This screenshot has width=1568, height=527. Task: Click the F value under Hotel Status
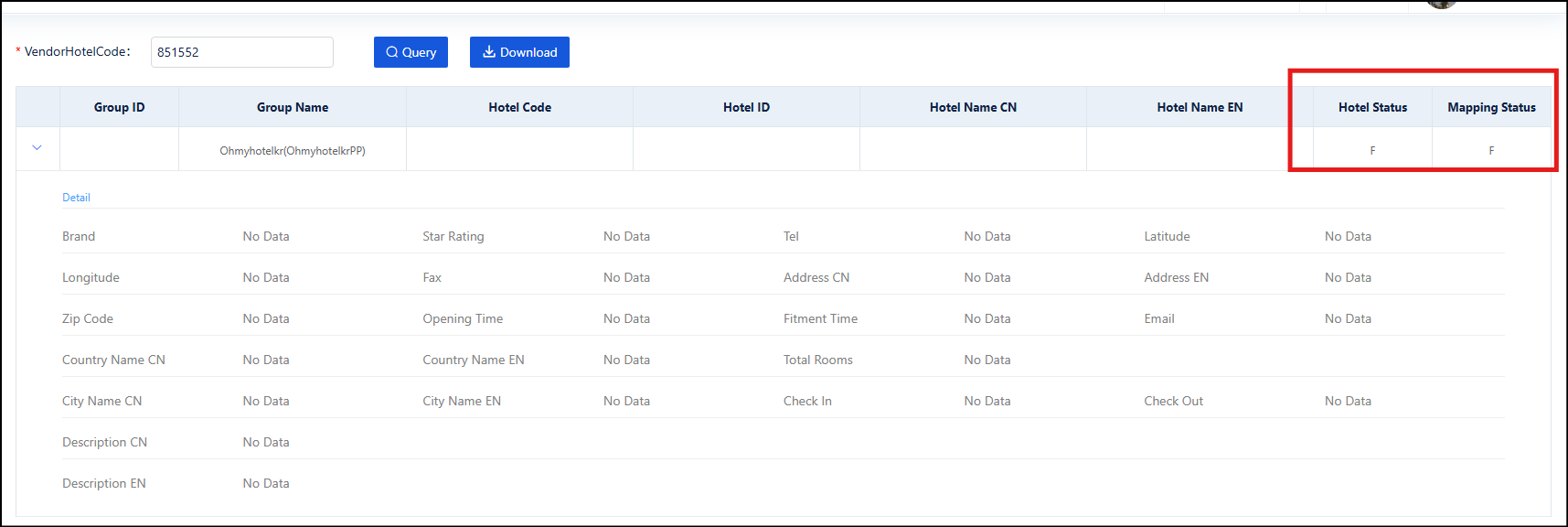click(x=1372, y=151)
